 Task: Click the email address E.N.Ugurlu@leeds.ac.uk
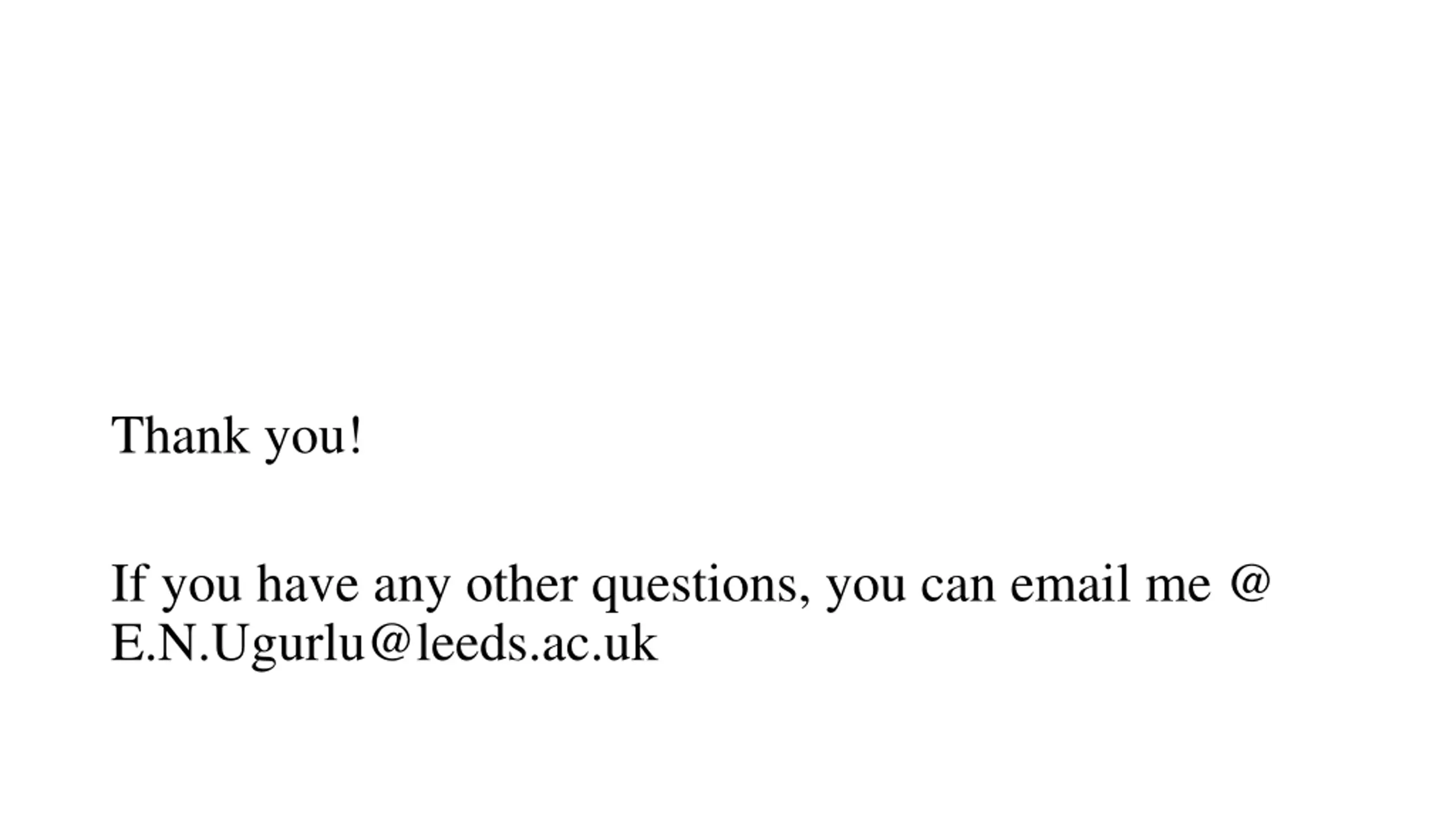pos(384,643)
